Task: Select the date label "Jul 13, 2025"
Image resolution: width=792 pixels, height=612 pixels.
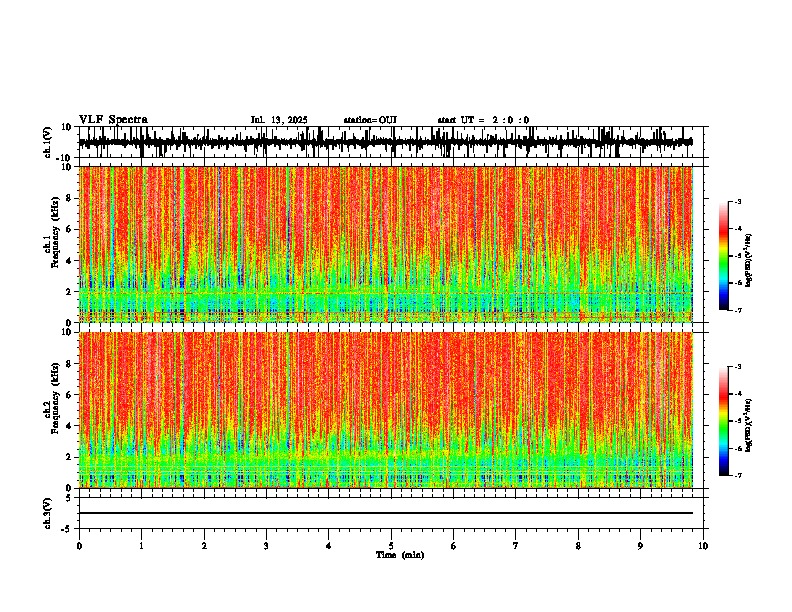Action: [x=279, y=120]
